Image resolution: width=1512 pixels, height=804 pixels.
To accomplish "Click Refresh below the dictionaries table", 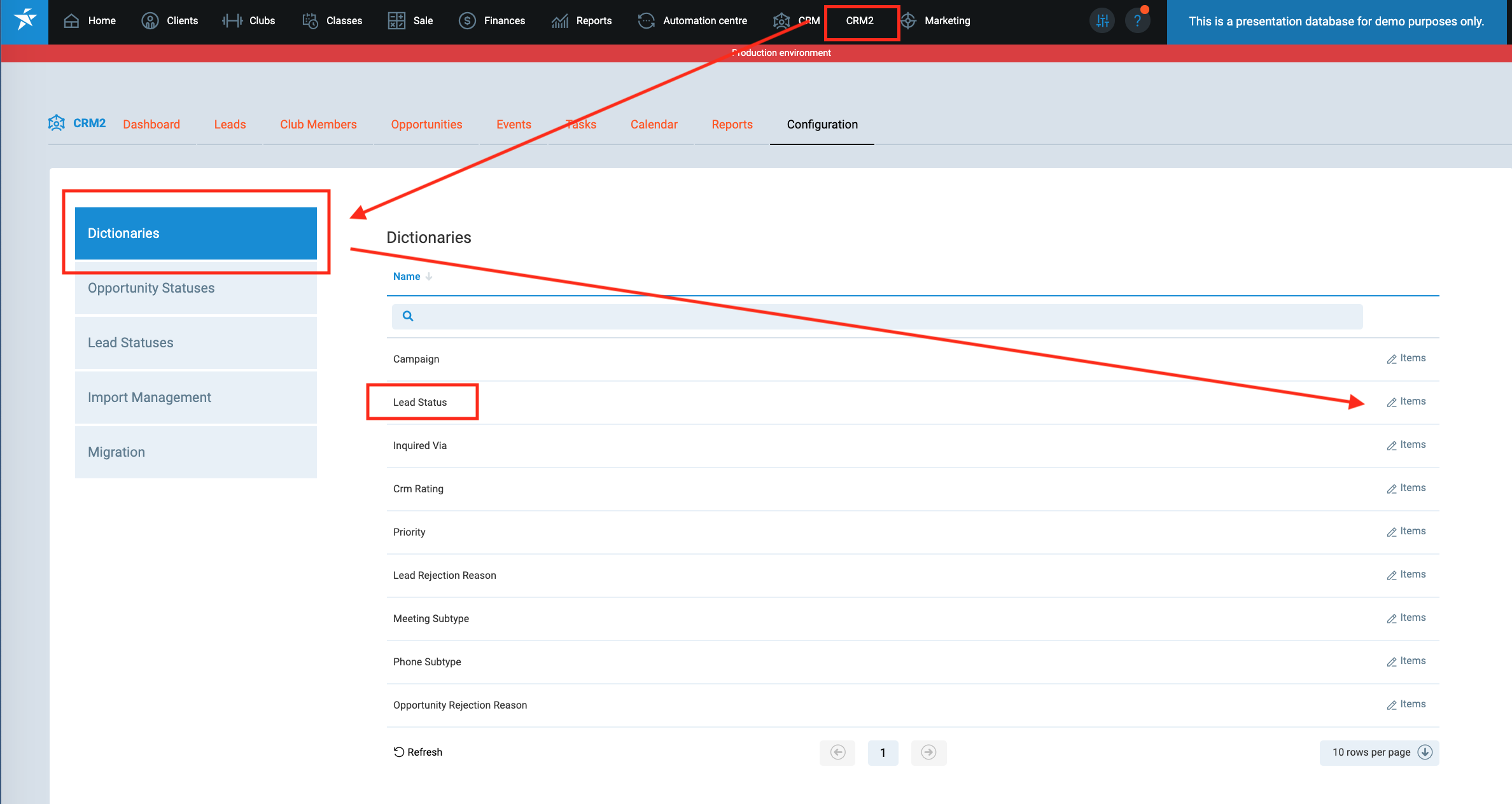I will [x=417, y=752].
